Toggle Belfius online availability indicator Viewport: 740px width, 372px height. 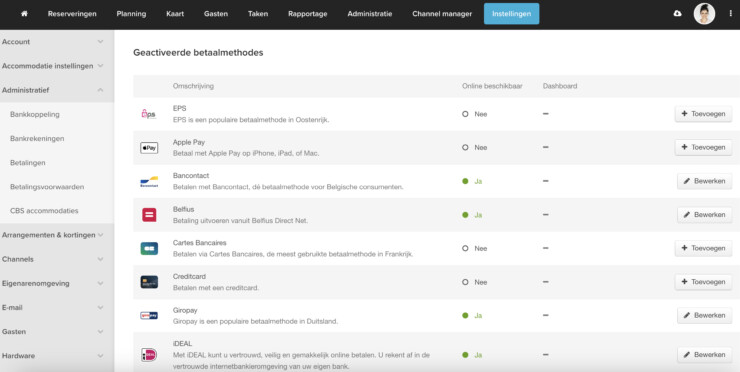click(x=465, y=215)
